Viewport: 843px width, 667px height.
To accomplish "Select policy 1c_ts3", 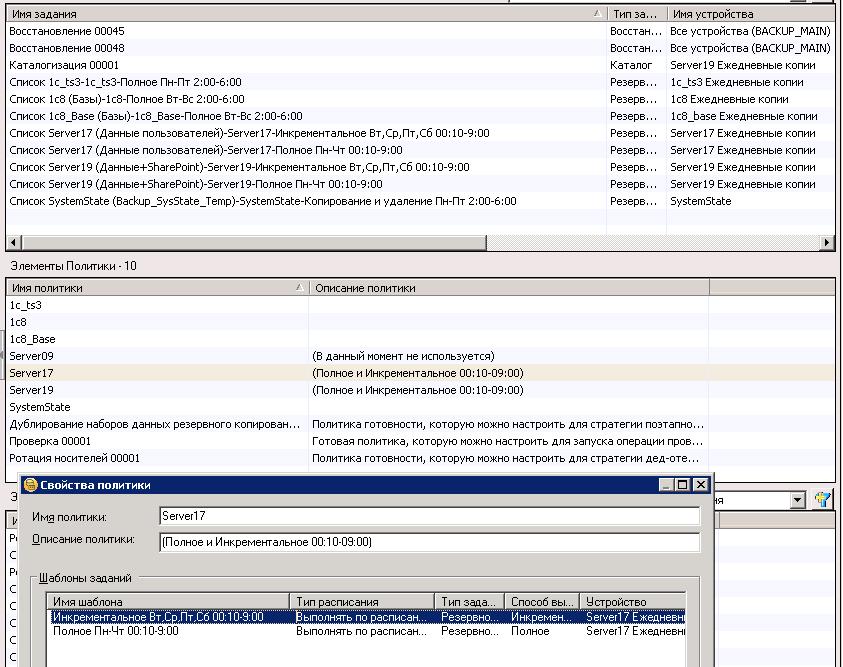I will 25,305.
